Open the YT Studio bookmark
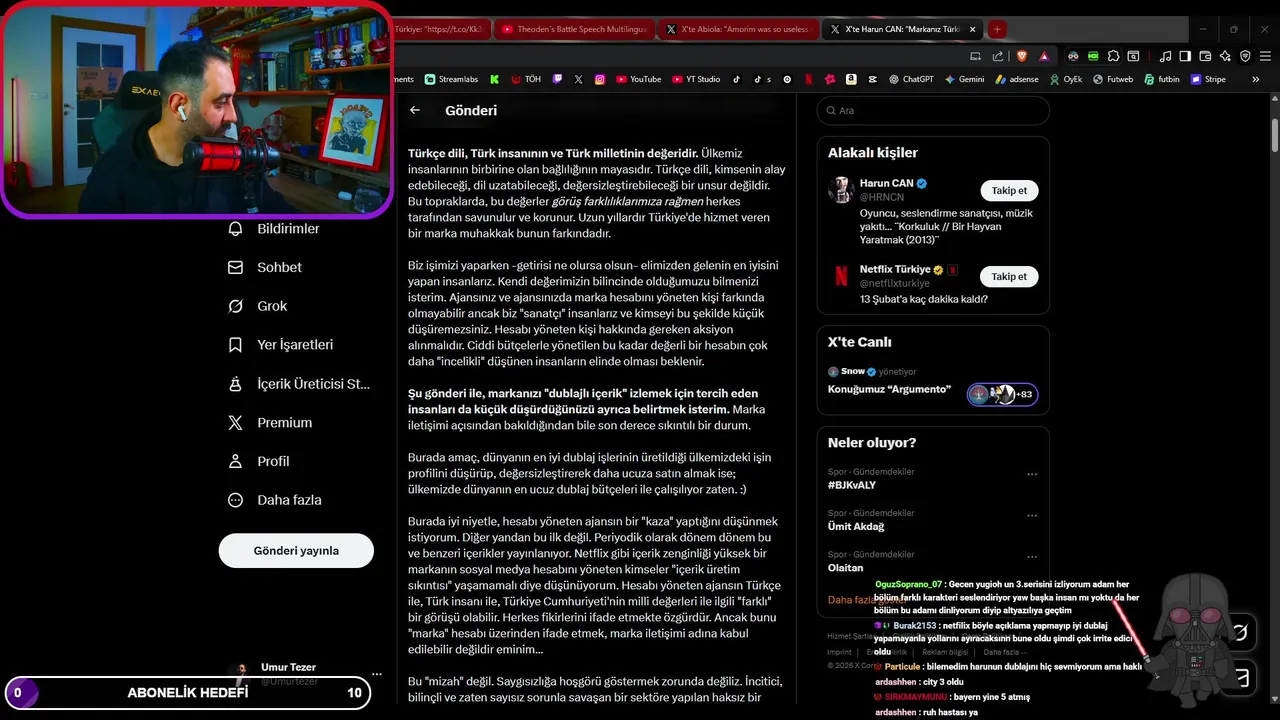 (696, 79)
